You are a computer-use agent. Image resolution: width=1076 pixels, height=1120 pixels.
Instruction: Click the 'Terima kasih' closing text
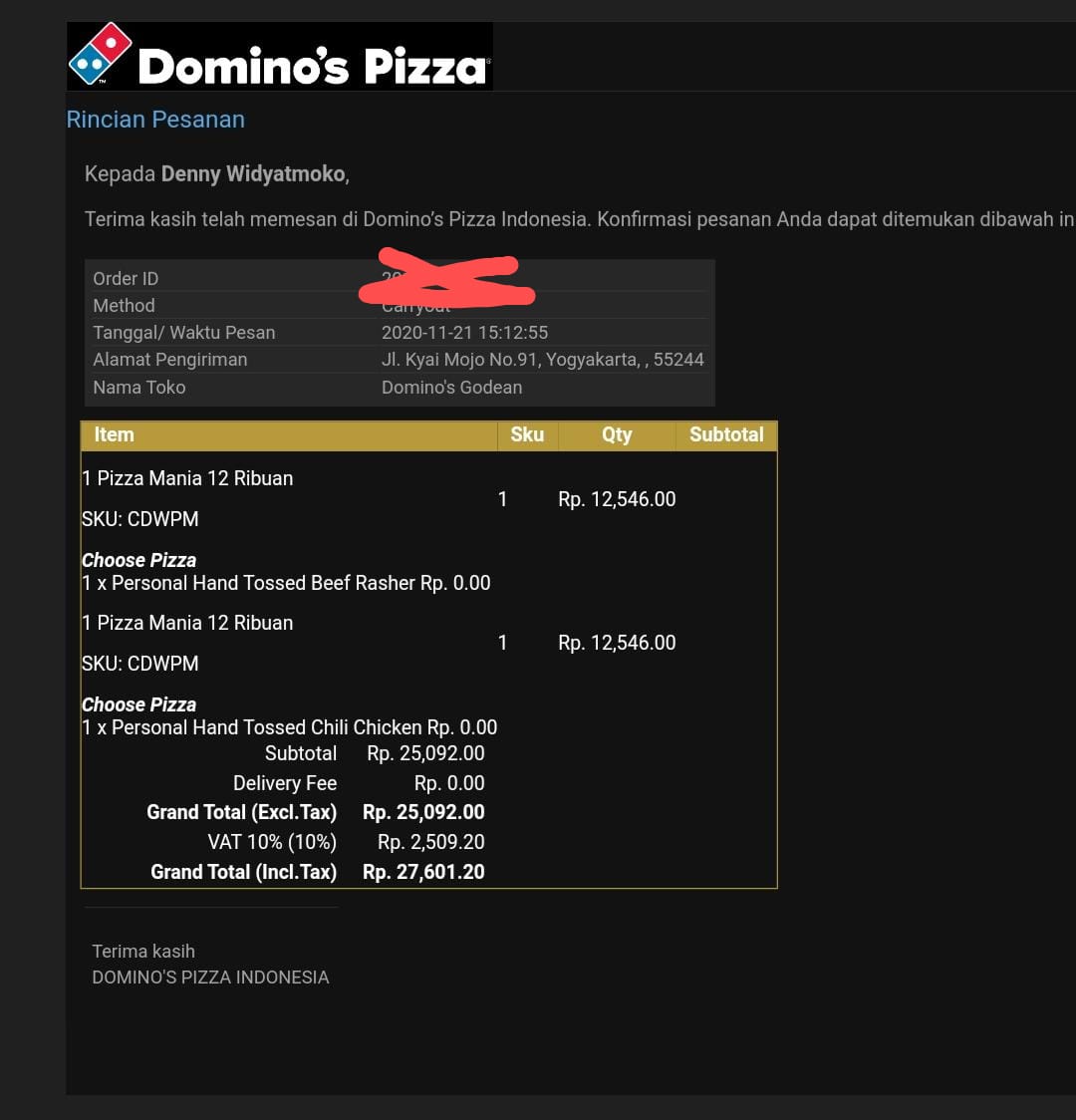pos(143,952)
